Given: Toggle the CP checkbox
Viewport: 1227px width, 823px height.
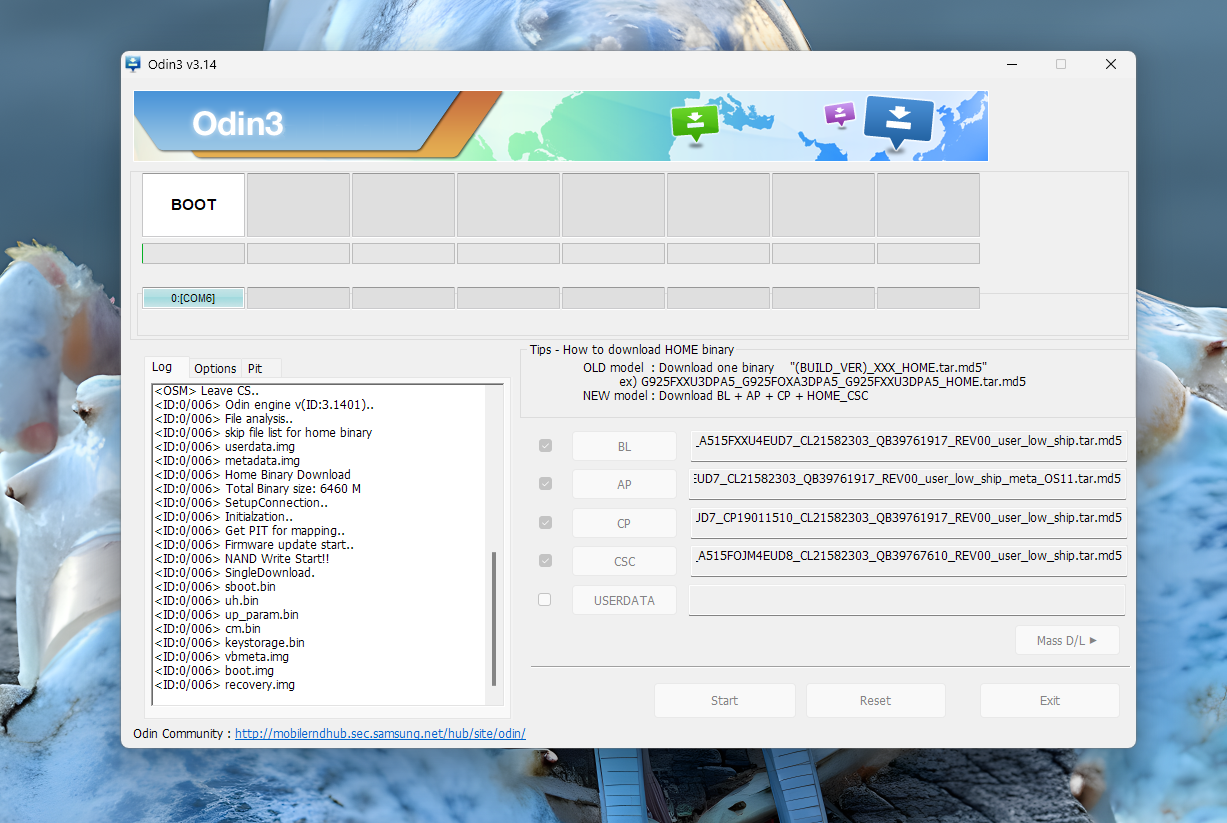Looking at the screenshot, I should click(545, 522).
